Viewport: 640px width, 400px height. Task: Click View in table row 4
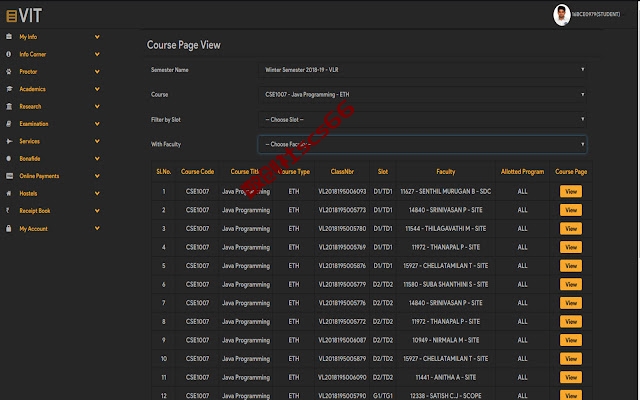click(571, 247)
